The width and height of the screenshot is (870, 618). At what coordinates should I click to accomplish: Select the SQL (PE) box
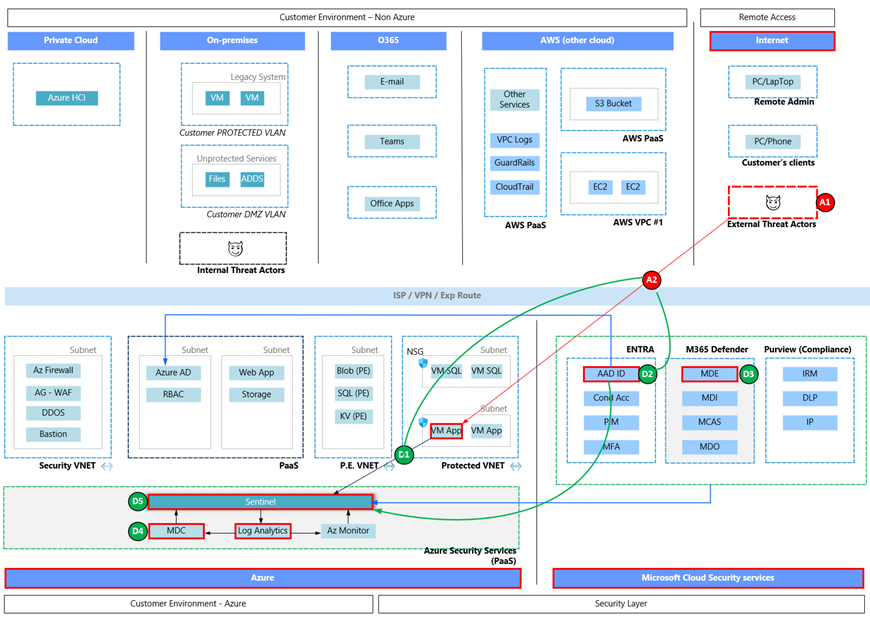tap(353, 393)
